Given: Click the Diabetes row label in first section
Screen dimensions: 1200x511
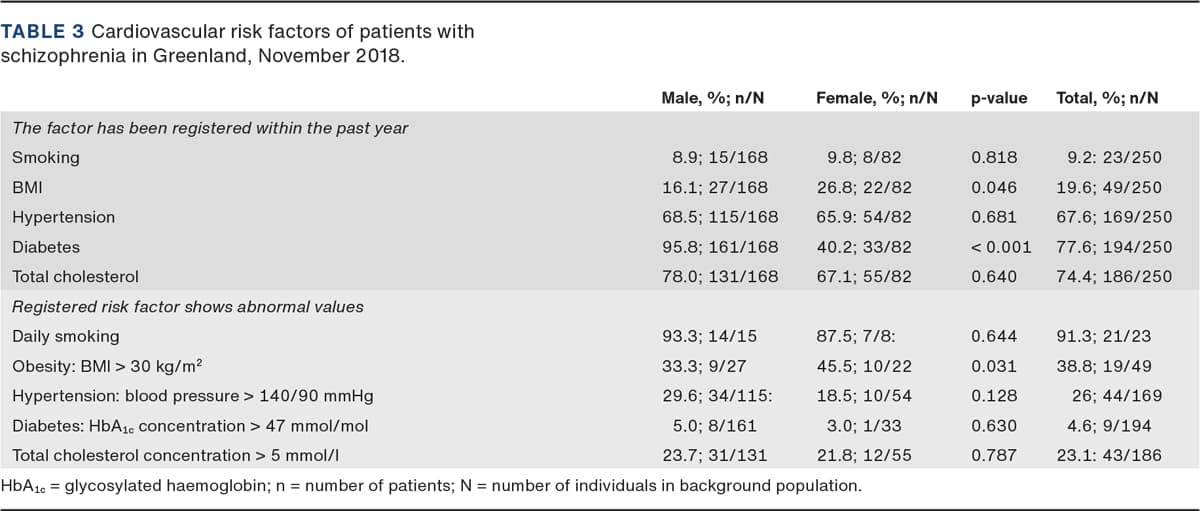Looking at the screenshot, I should (46, 246).
